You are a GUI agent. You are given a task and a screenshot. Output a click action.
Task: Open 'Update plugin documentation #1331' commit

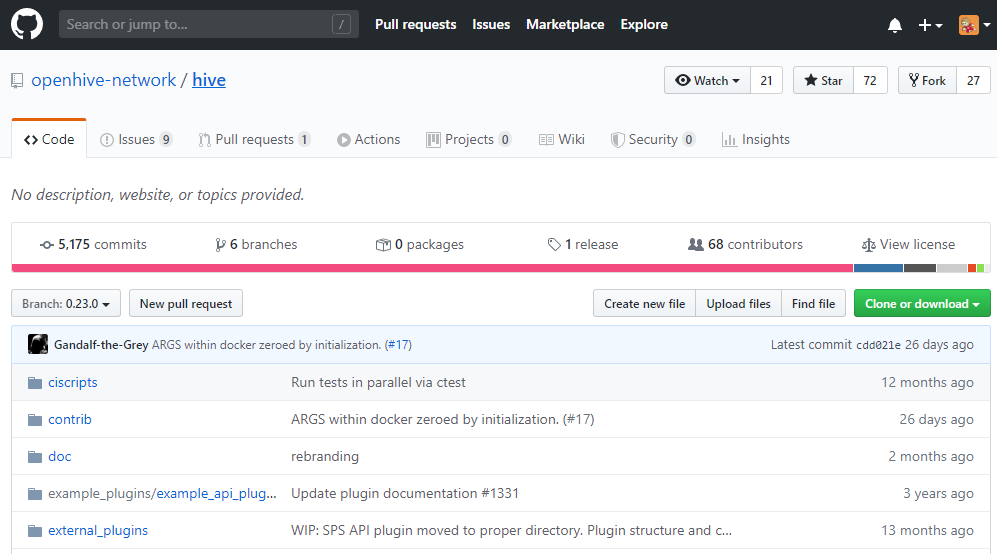point(405,493)
